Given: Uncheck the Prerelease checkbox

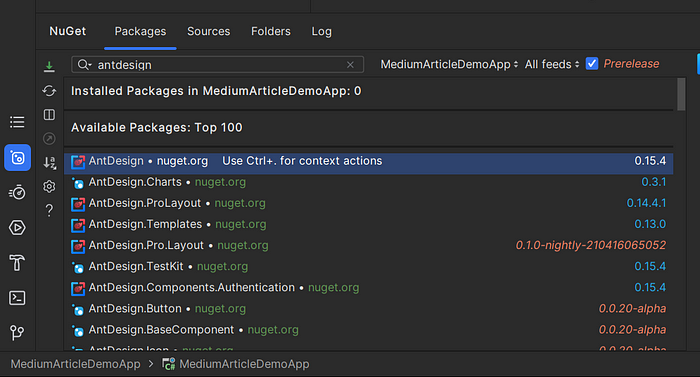Looking at the screenshot, I should pos(592,64).
